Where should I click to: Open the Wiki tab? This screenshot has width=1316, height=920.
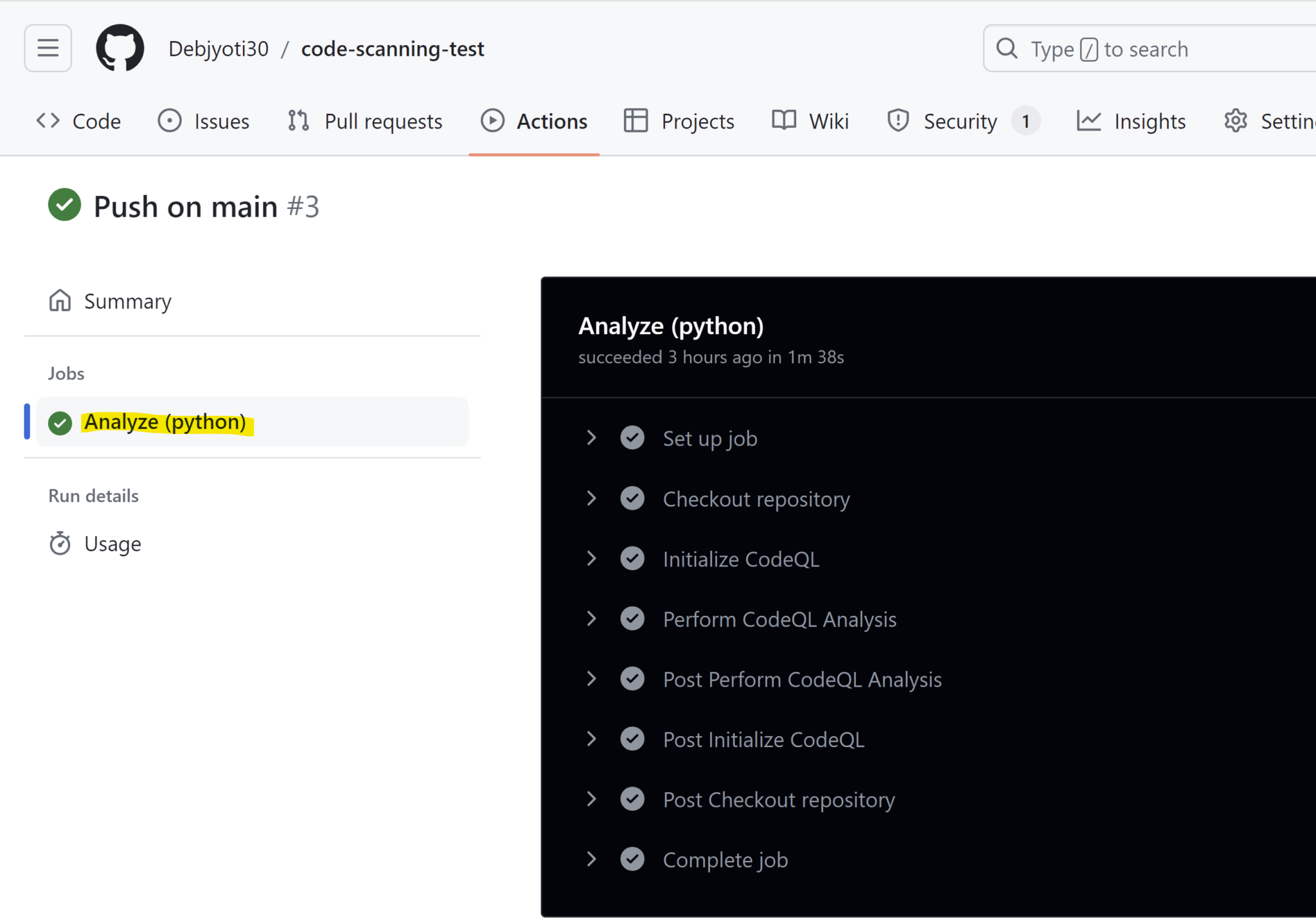coord(810,121)
